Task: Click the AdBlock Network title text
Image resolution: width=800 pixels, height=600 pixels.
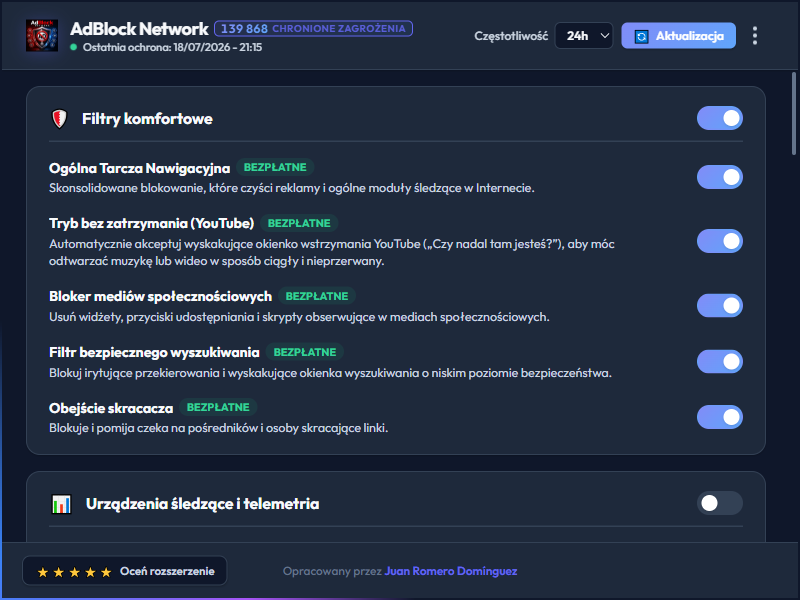Action: (x=139, y=29)
